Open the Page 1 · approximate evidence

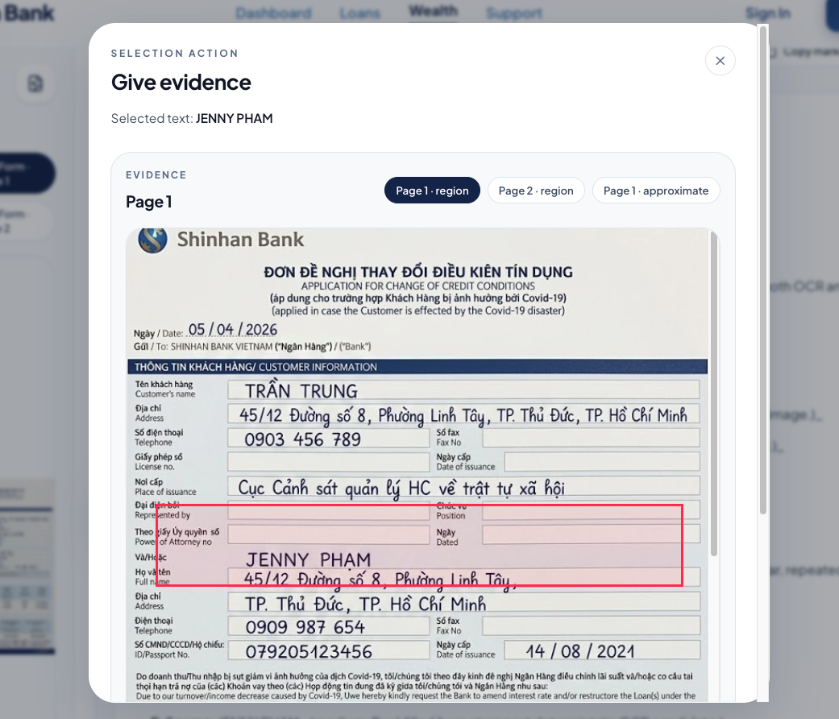(655, 190)
